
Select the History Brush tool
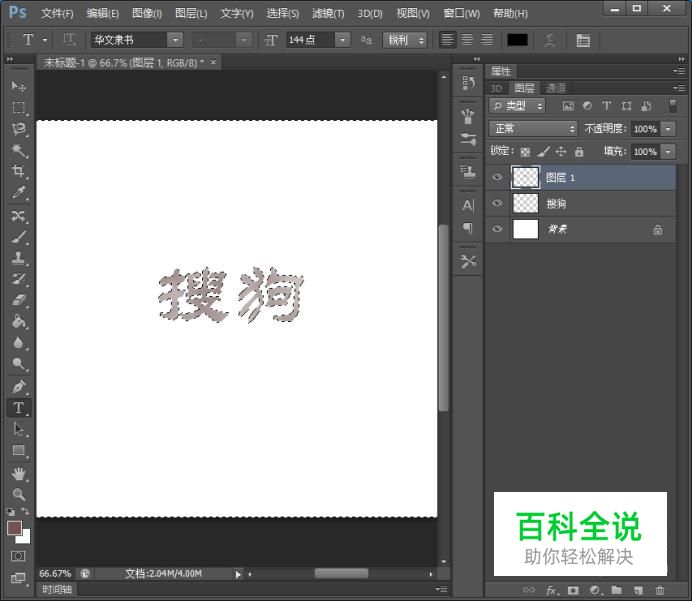click(x=18, y=279)
